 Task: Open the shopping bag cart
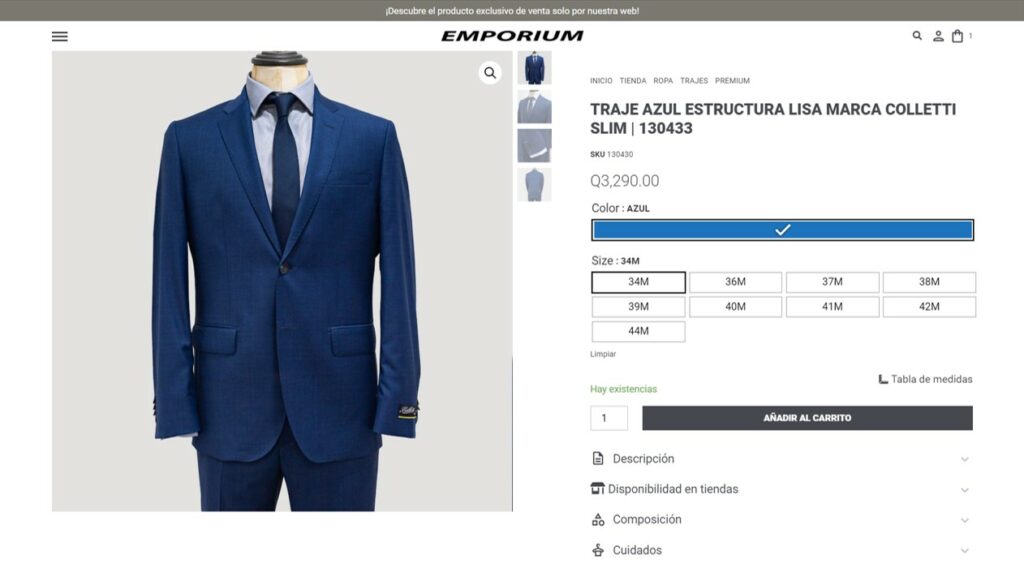click(x=957, y=36)
